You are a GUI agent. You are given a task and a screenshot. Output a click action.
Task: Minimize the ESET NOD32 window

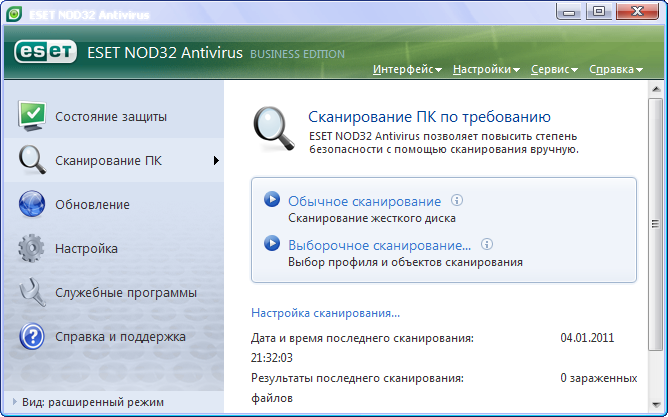pyautogui.click(x=569, y=12)
